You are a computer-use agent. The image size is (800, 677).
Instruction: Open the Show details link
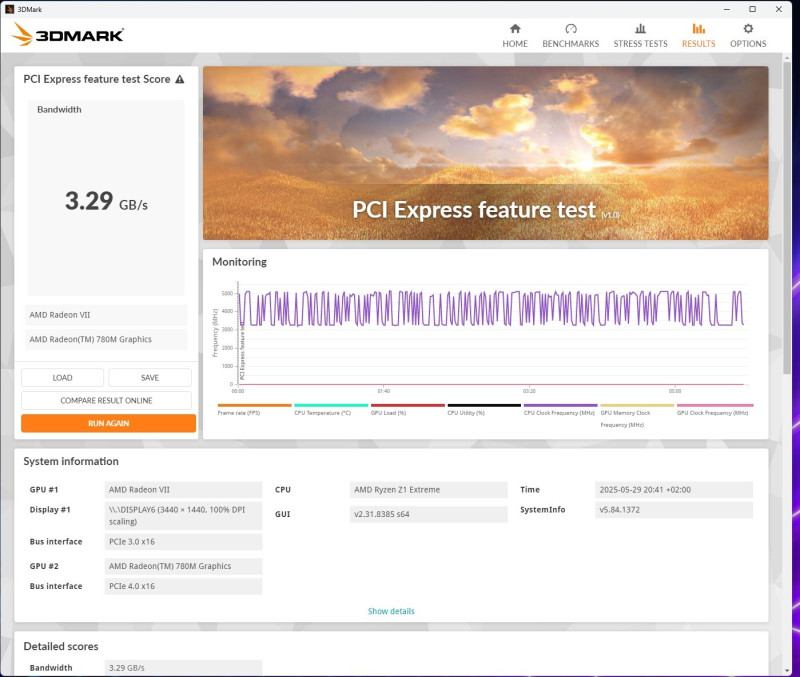[391, 611]
